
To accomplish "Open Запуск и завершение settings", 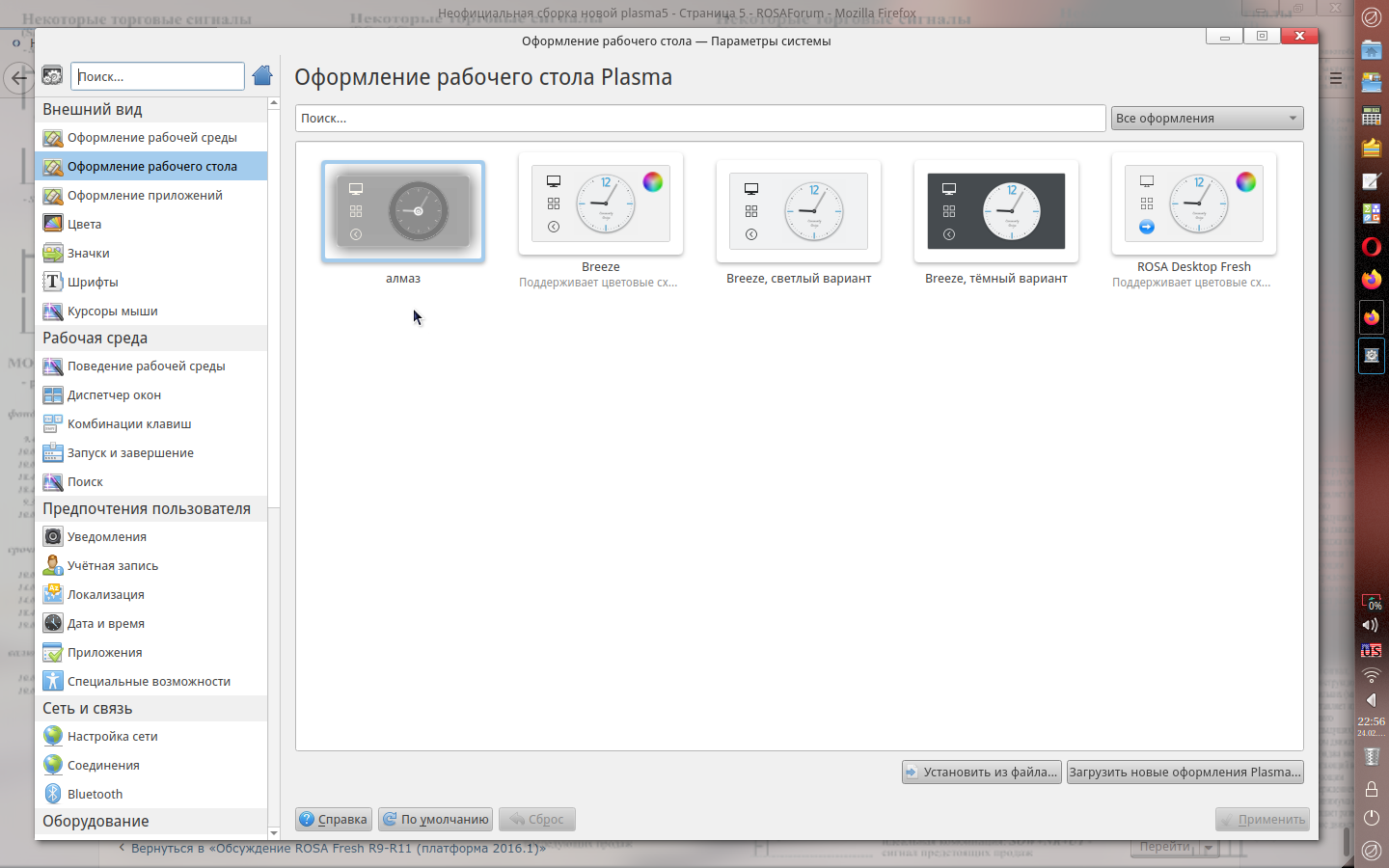I will (x=151, y=452).
